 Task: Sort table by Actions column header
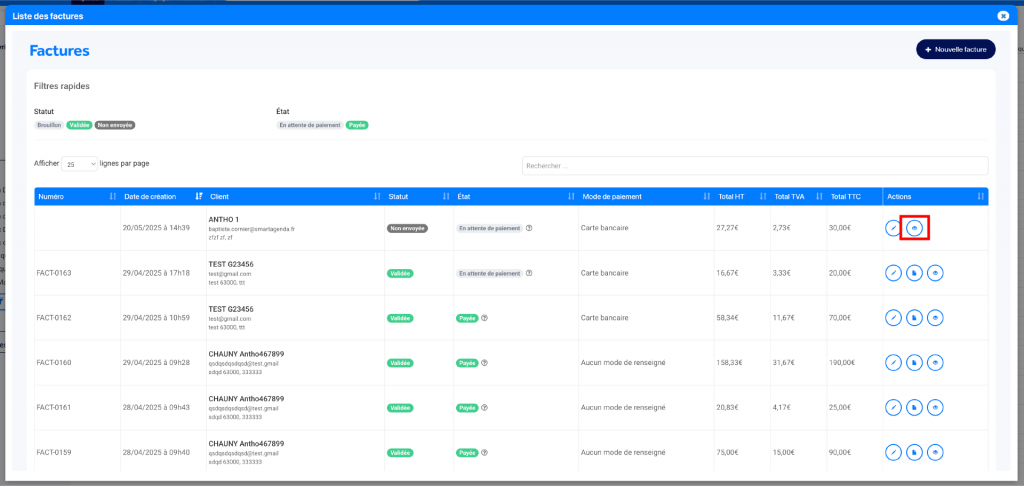pyautogui.click(x=935, y=197)
